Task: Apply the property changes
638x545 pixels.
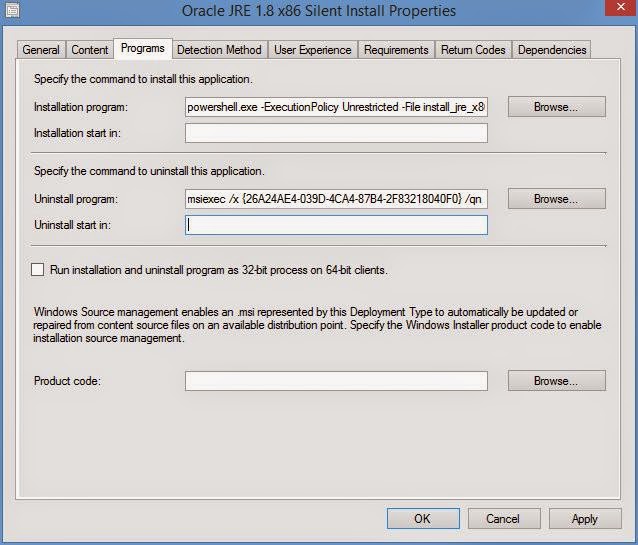Action: [585, 519]
